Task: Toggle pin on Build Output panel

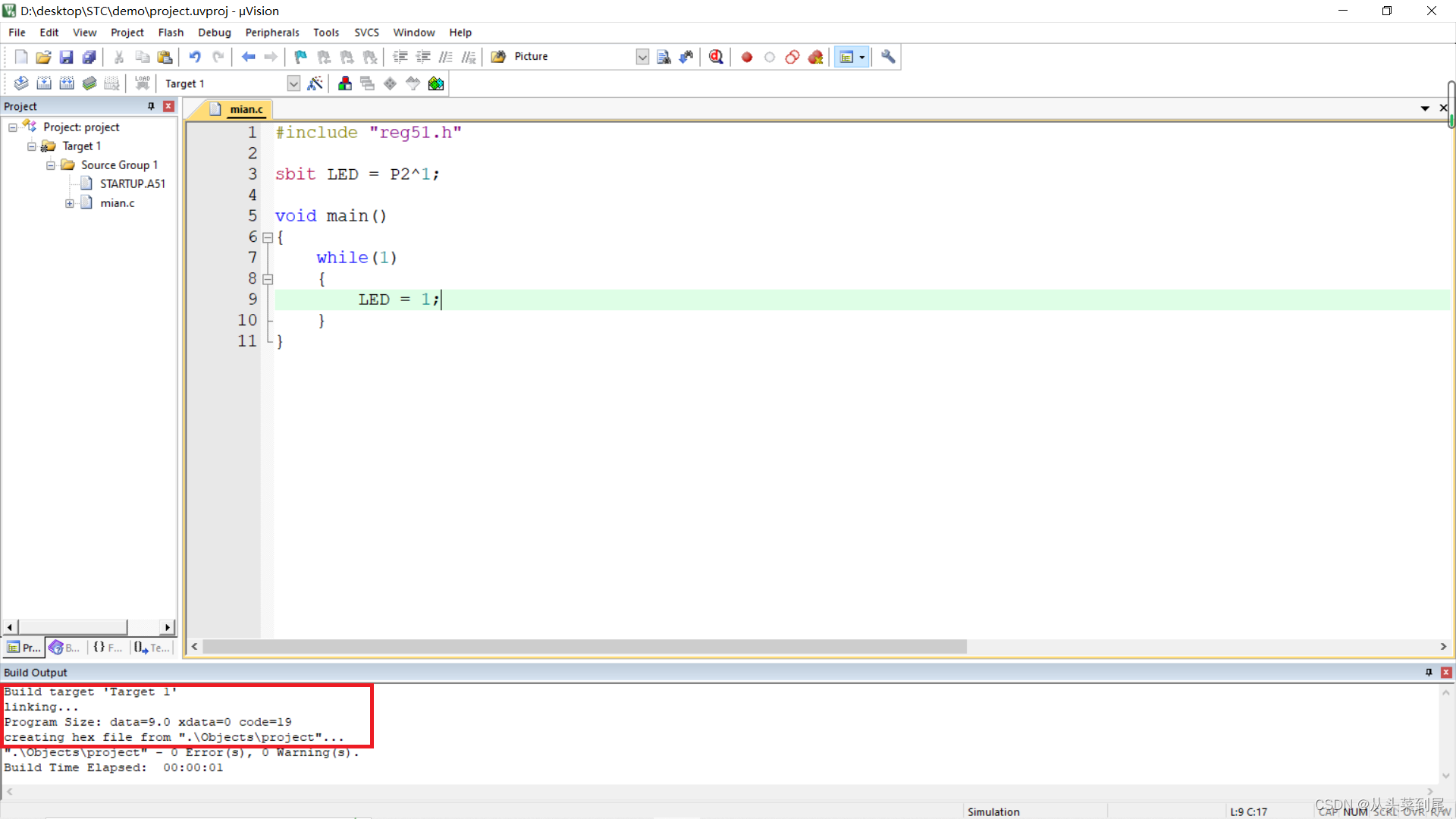Action: coord(1429,673)
